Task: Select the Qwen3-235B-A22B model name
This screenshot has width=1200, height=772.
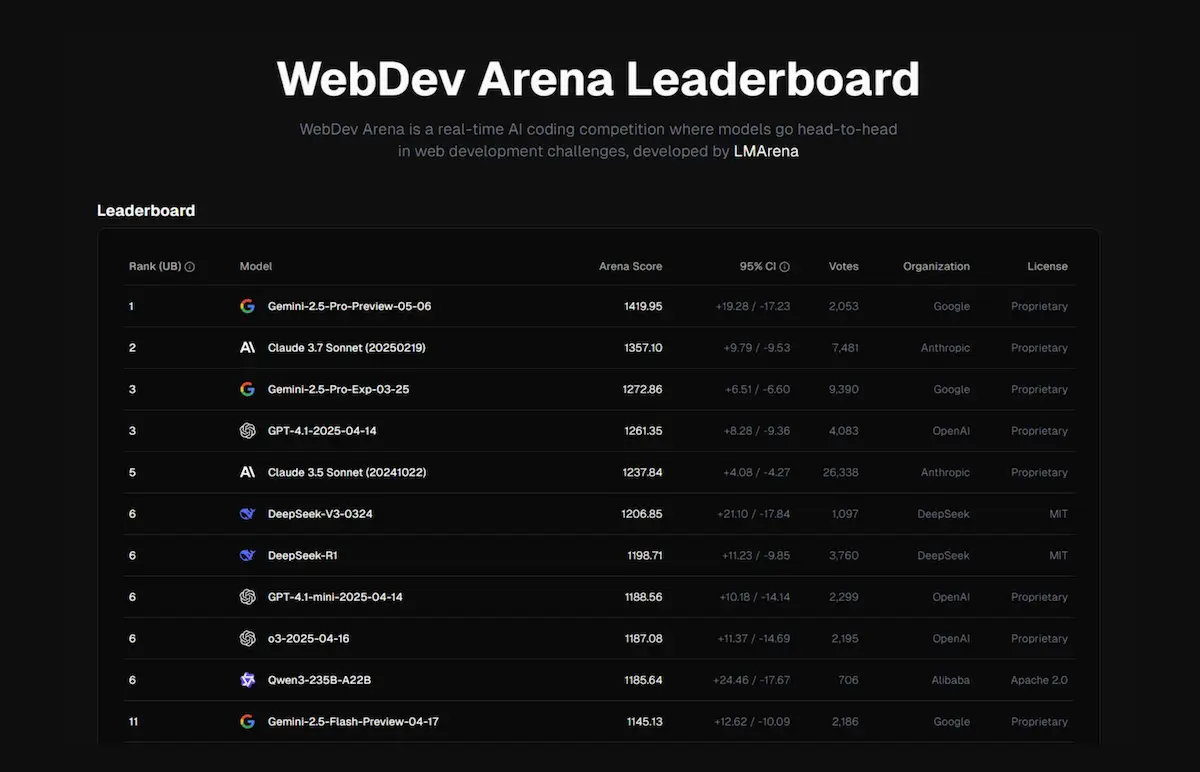Action: [320, 680]
